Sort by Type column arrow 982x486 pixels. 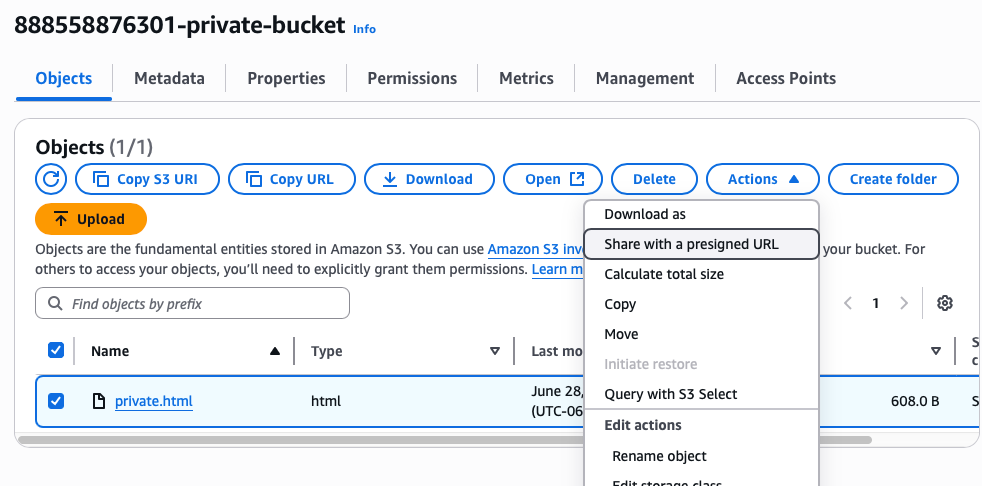click(x=495, y=351)
